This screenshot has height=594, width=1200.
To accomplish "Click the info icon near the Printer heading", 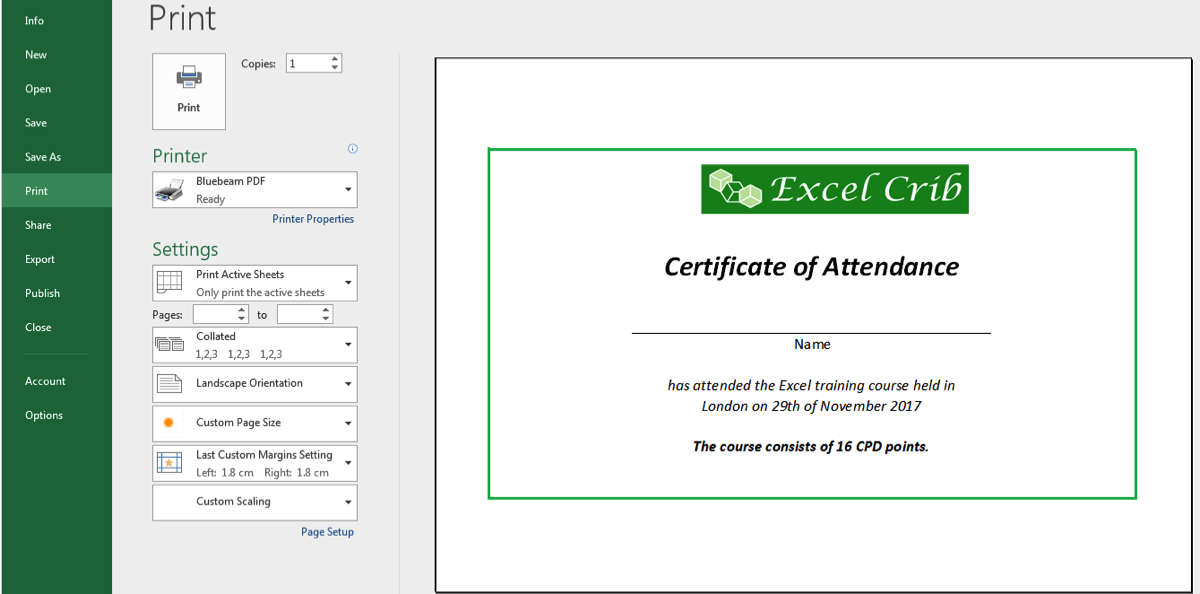I will 352,148.
